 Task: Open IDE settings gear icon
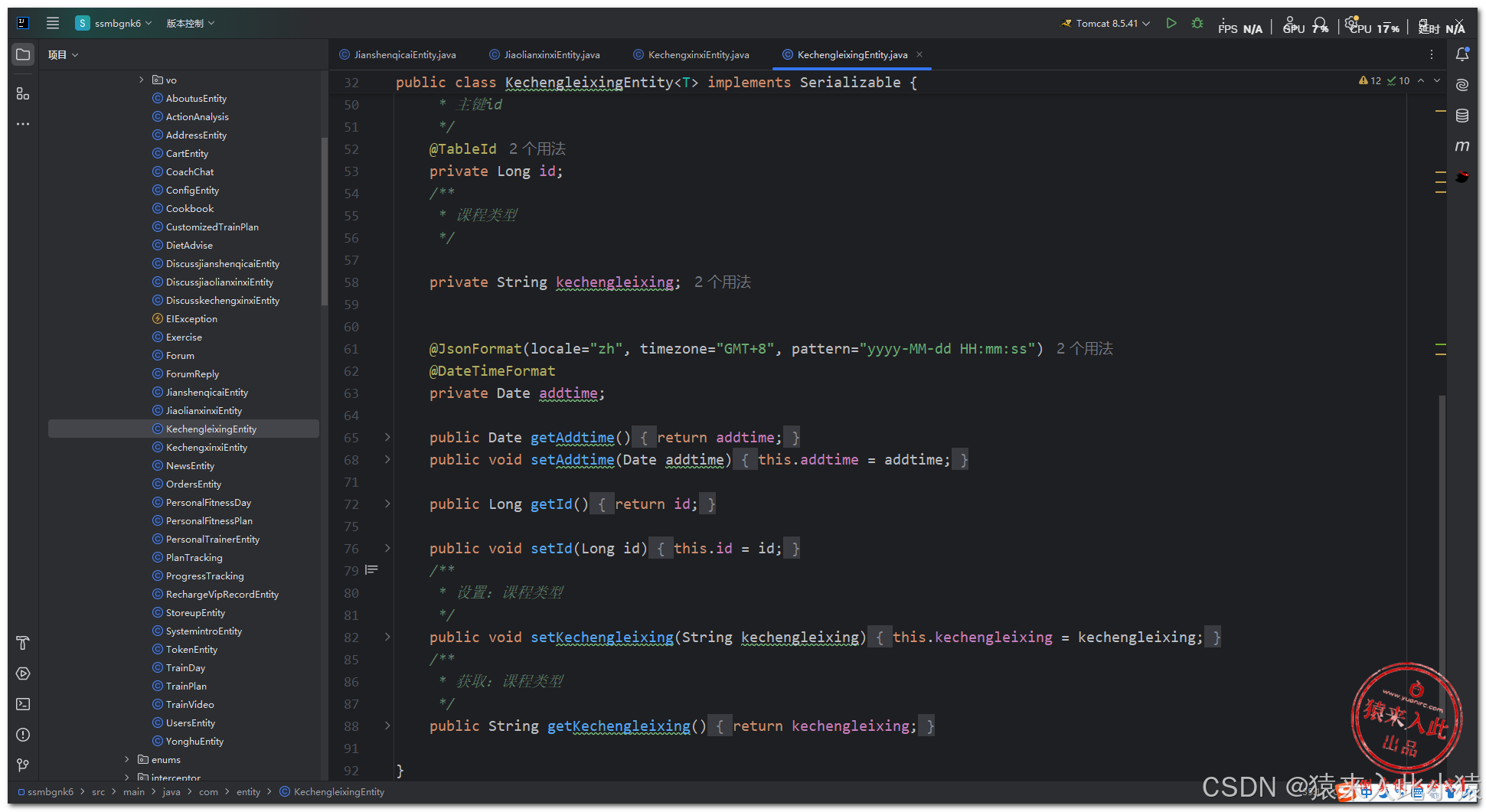(x=1351, y=22)
